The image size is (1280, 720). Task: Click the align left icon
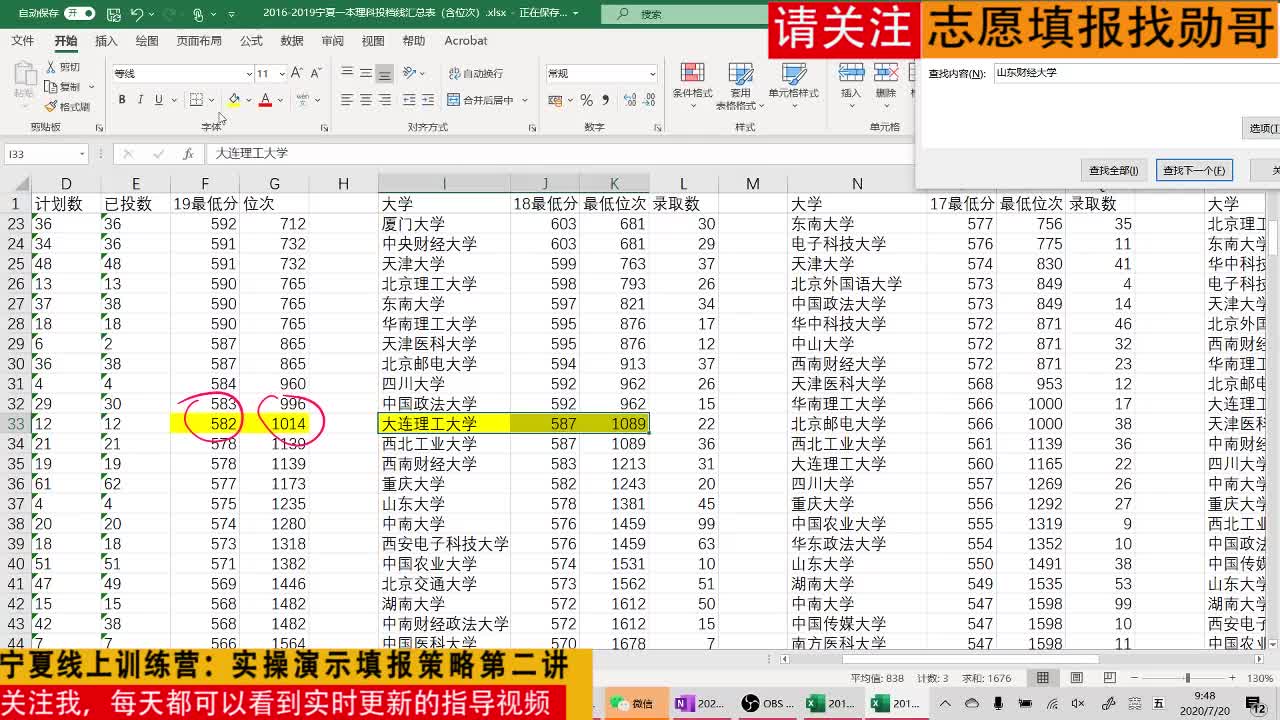(347, 100)
